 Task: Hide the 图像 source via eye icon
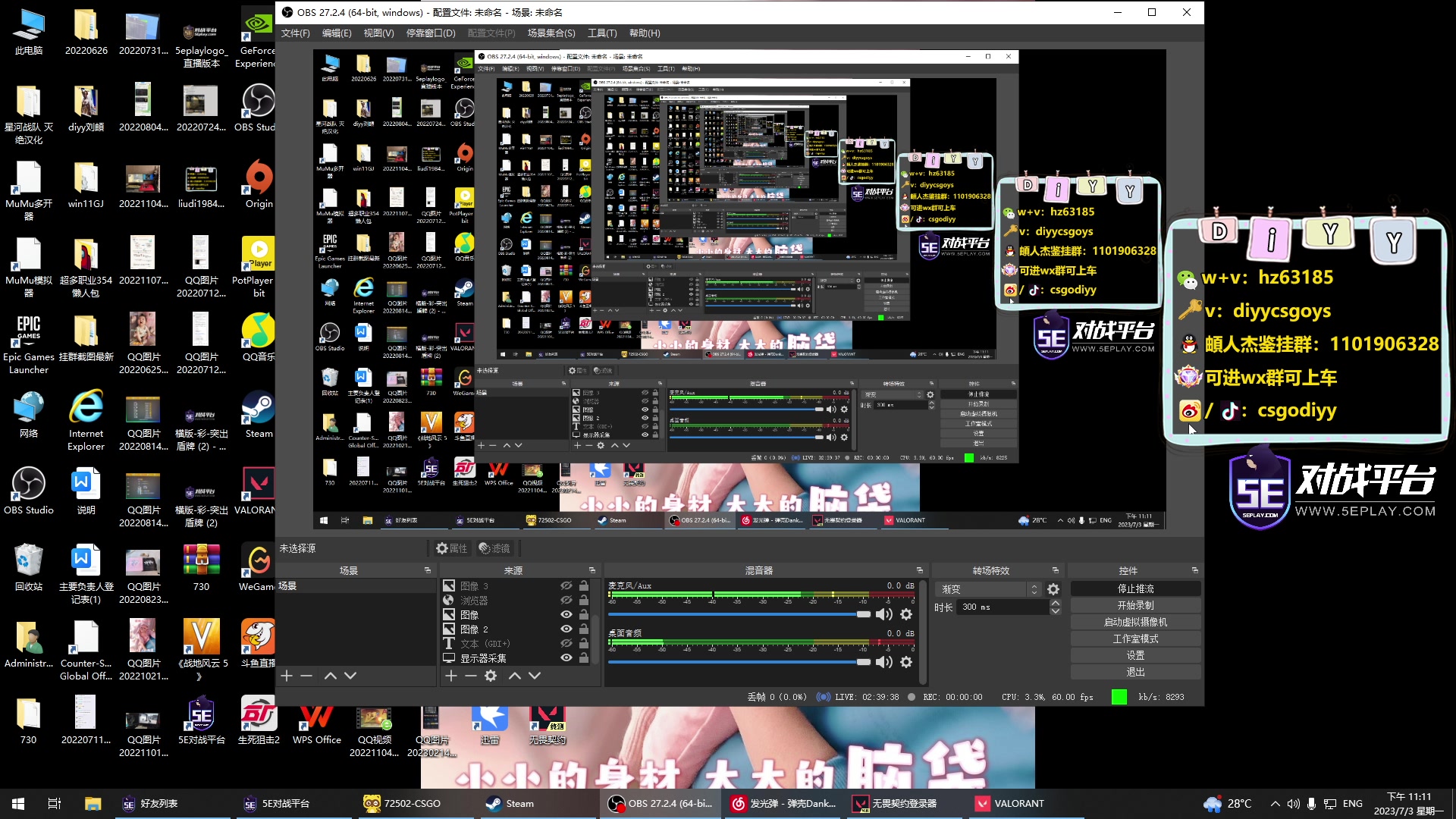point(566,615)
